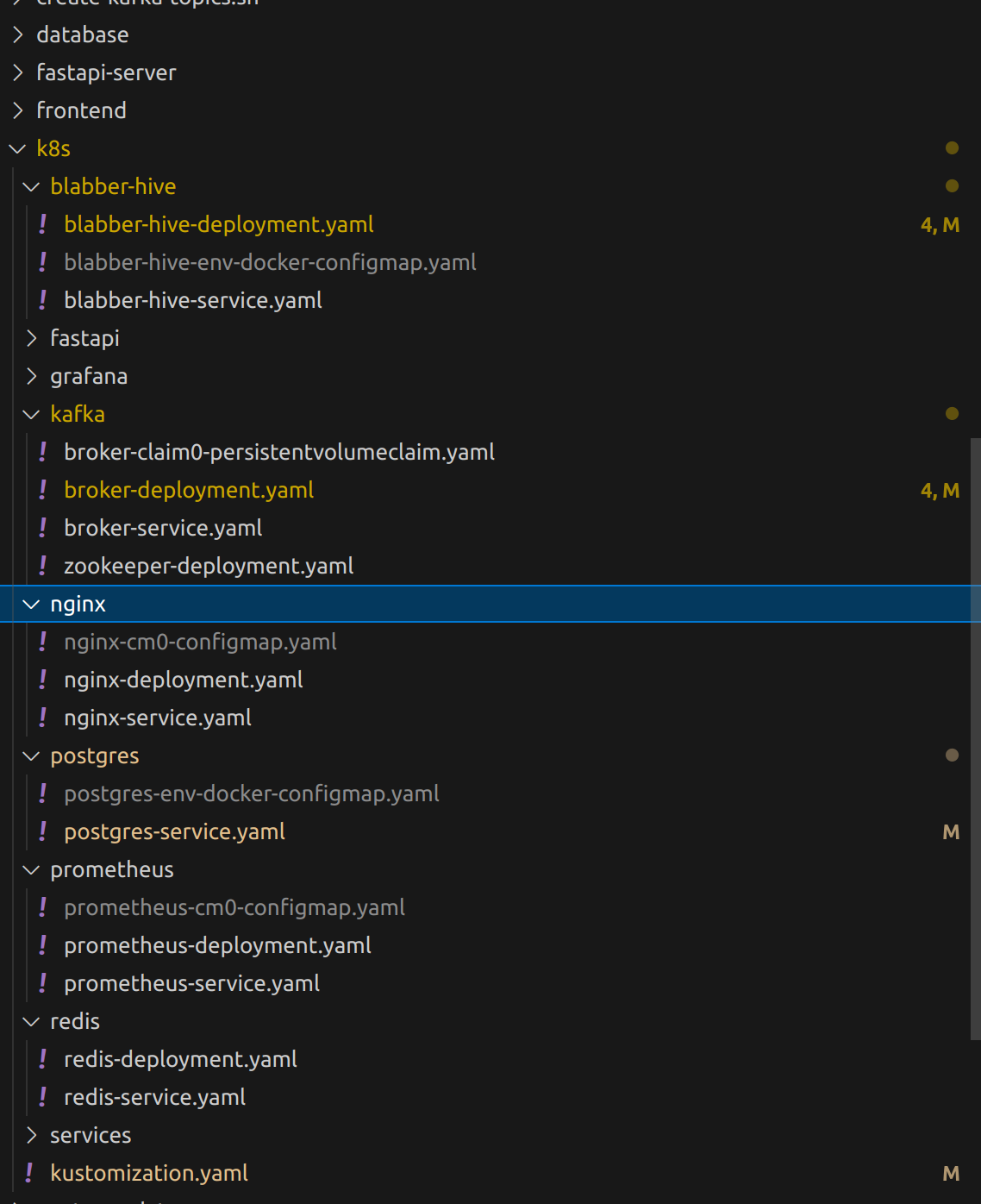Click YAML icon of nginx-deployment.yaml
The image size is (981, 1204).
coord(43,680)
